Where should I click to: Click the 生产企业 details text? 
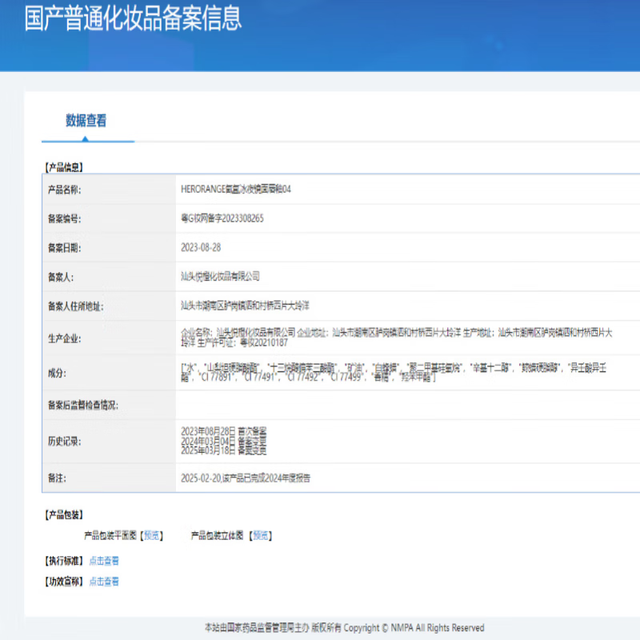(397, 338)
